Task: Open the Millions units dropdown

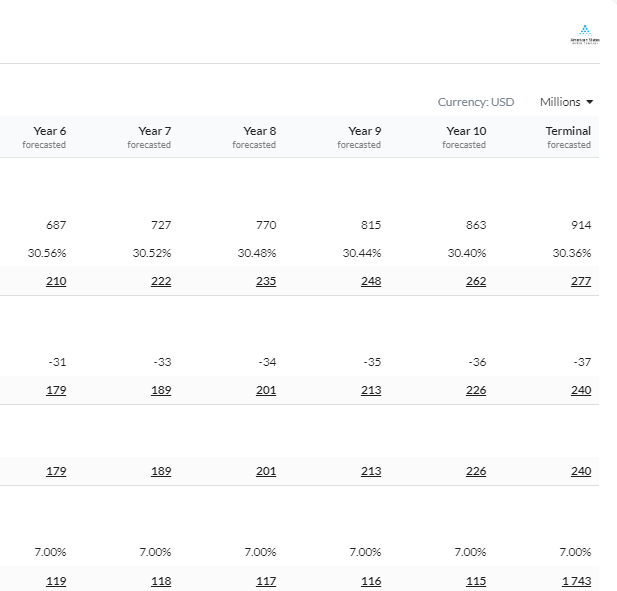Action: [567, 102]
